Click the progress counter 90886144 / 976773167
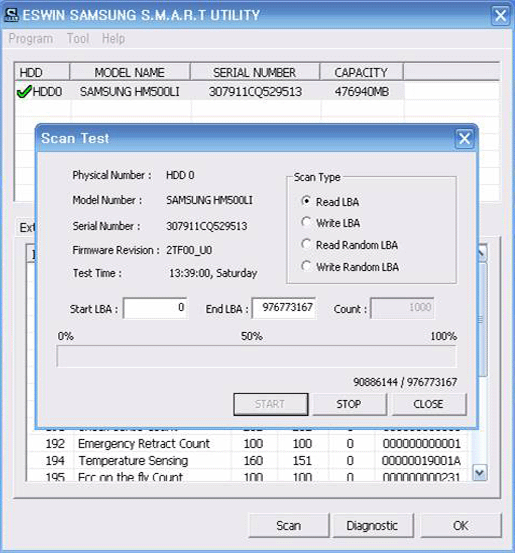 (405, 382)
